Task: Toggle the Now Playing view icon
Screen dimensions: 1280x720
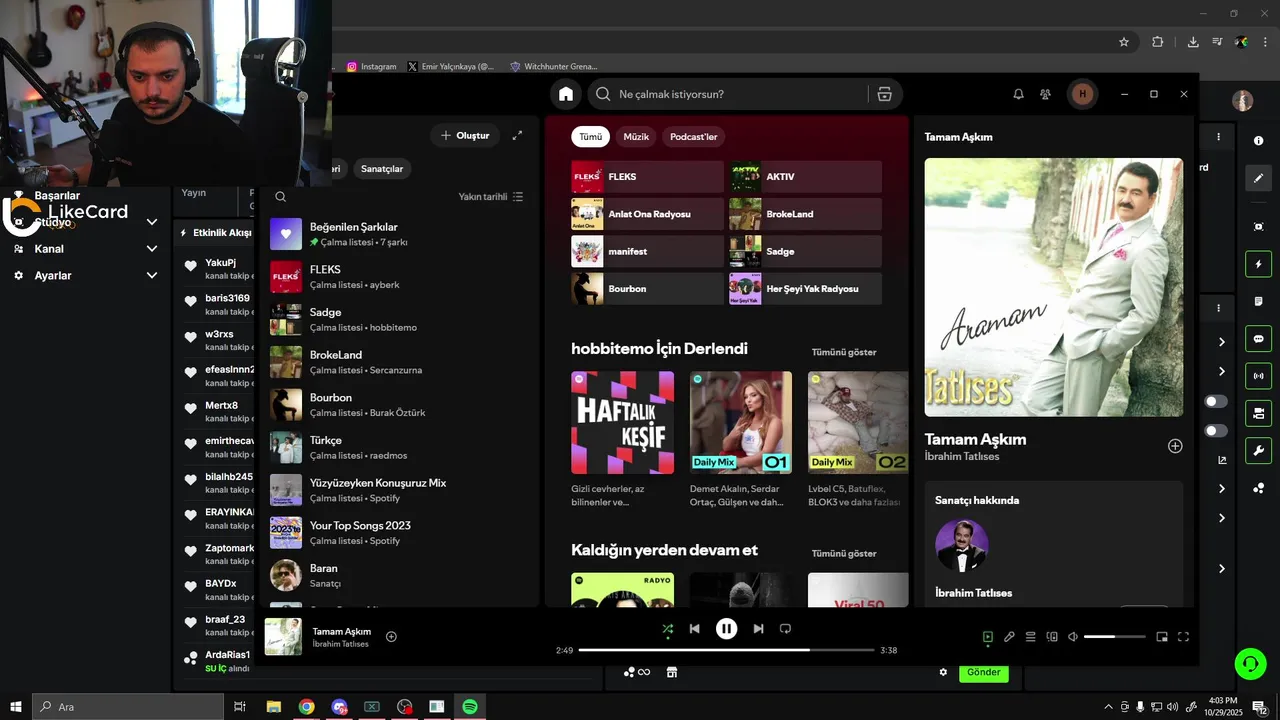Action: tap(988, 637)
